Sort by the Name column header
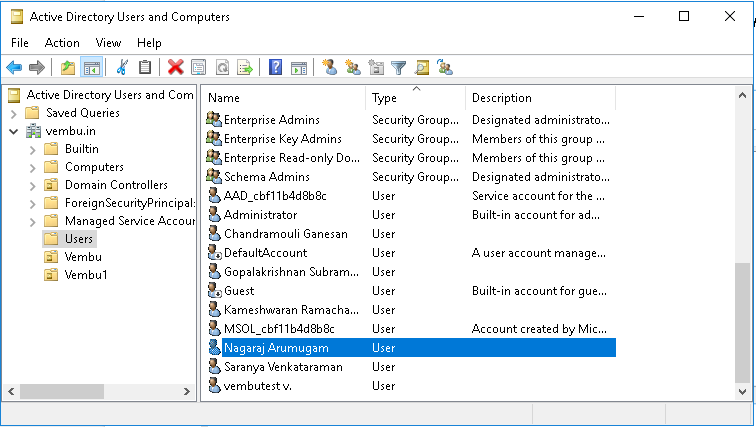The height and width of the screenshot is (427, 756). (x=284, y=98)
